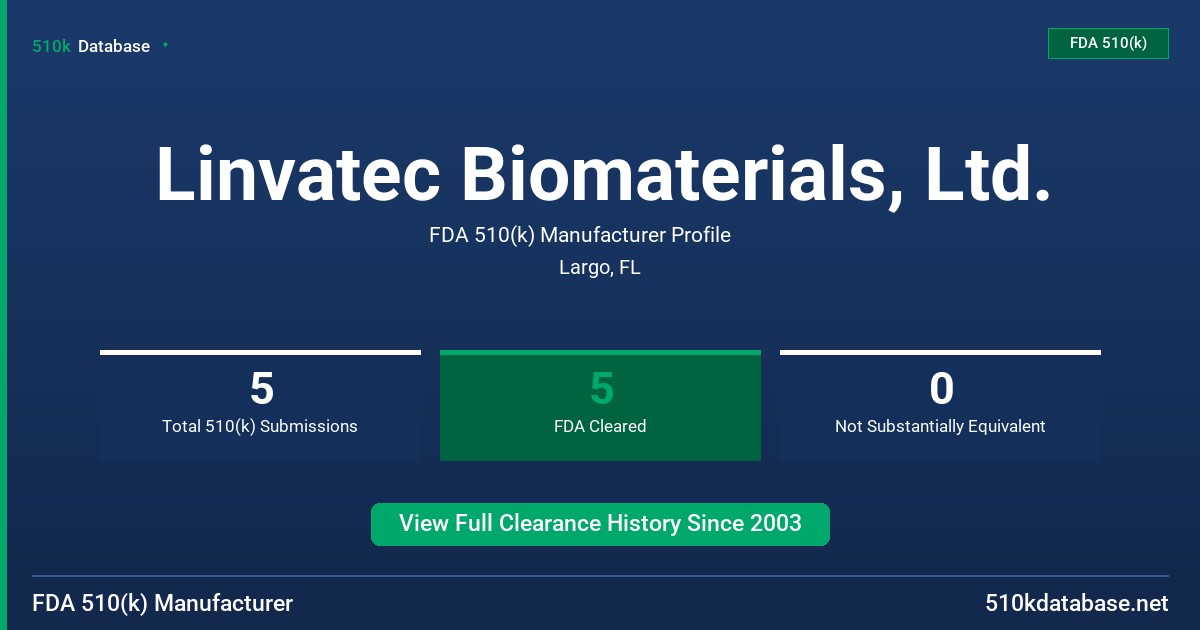Click the 510k Database logo text
The width and height of the screenshot is (1200, 630).
(x=91, y=46)
